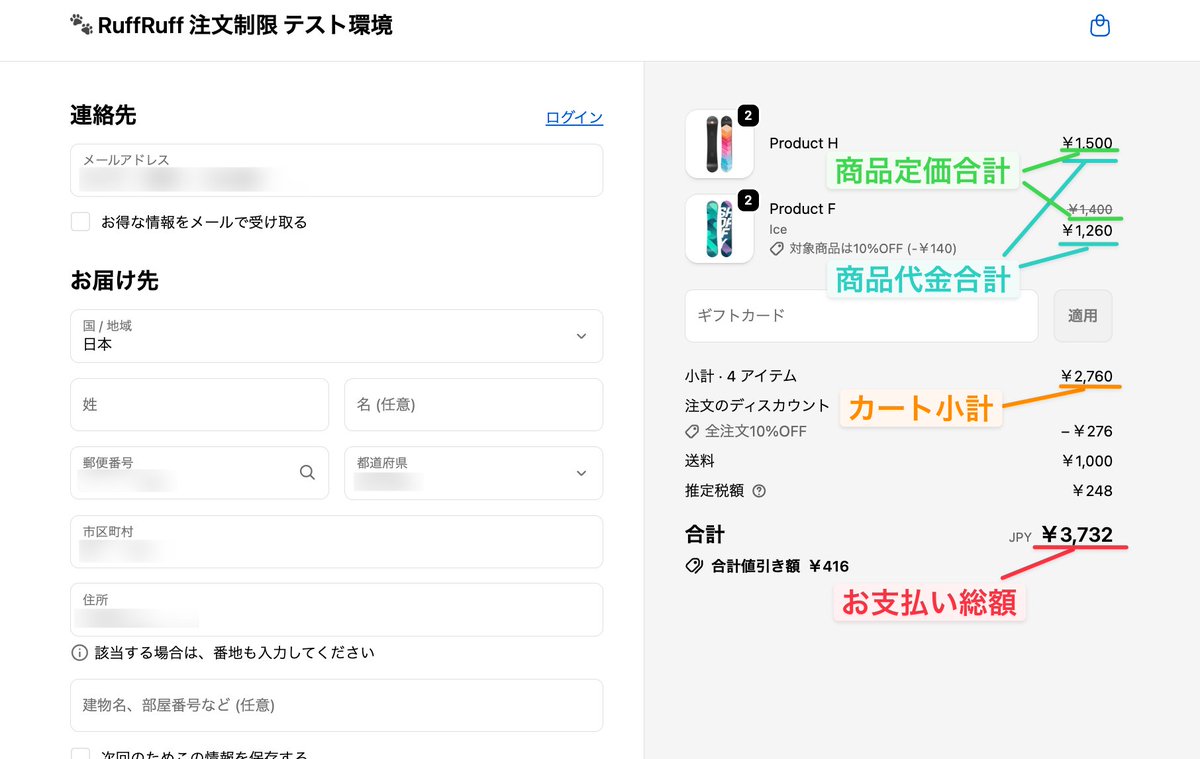
Task: Click the メールアドレス email input field
Action: [336, 170]
